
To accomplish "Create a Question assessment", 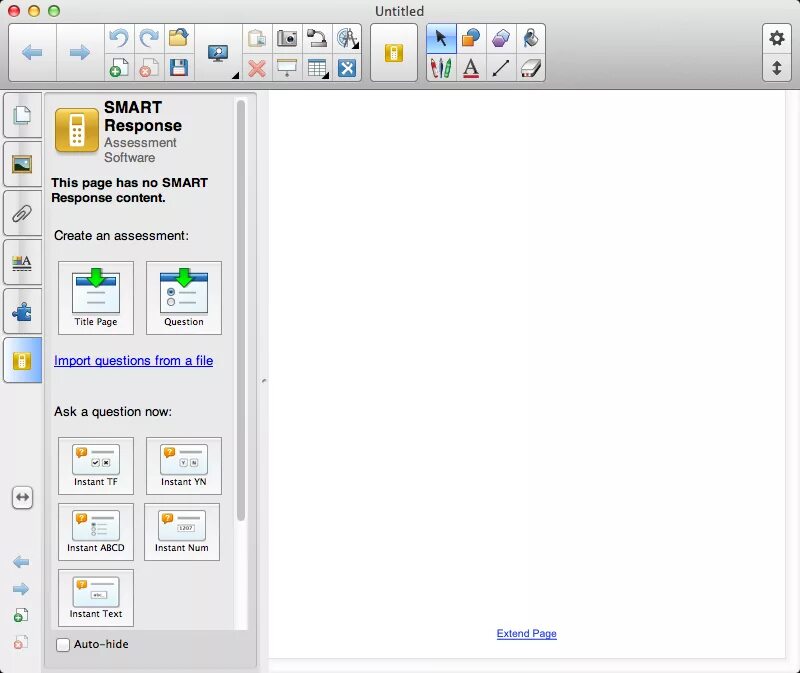I will coord(184,298).
